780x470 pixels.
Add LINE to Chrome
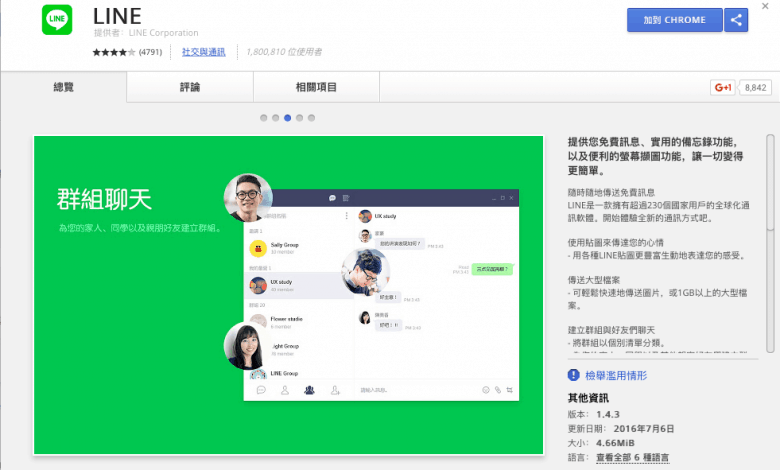(x=675, y=20)
